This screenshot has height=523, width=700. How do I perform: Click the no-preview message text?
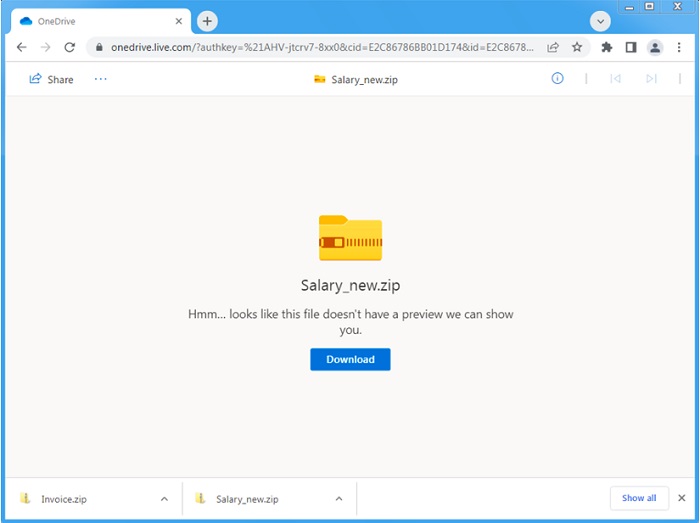(350, 322)
